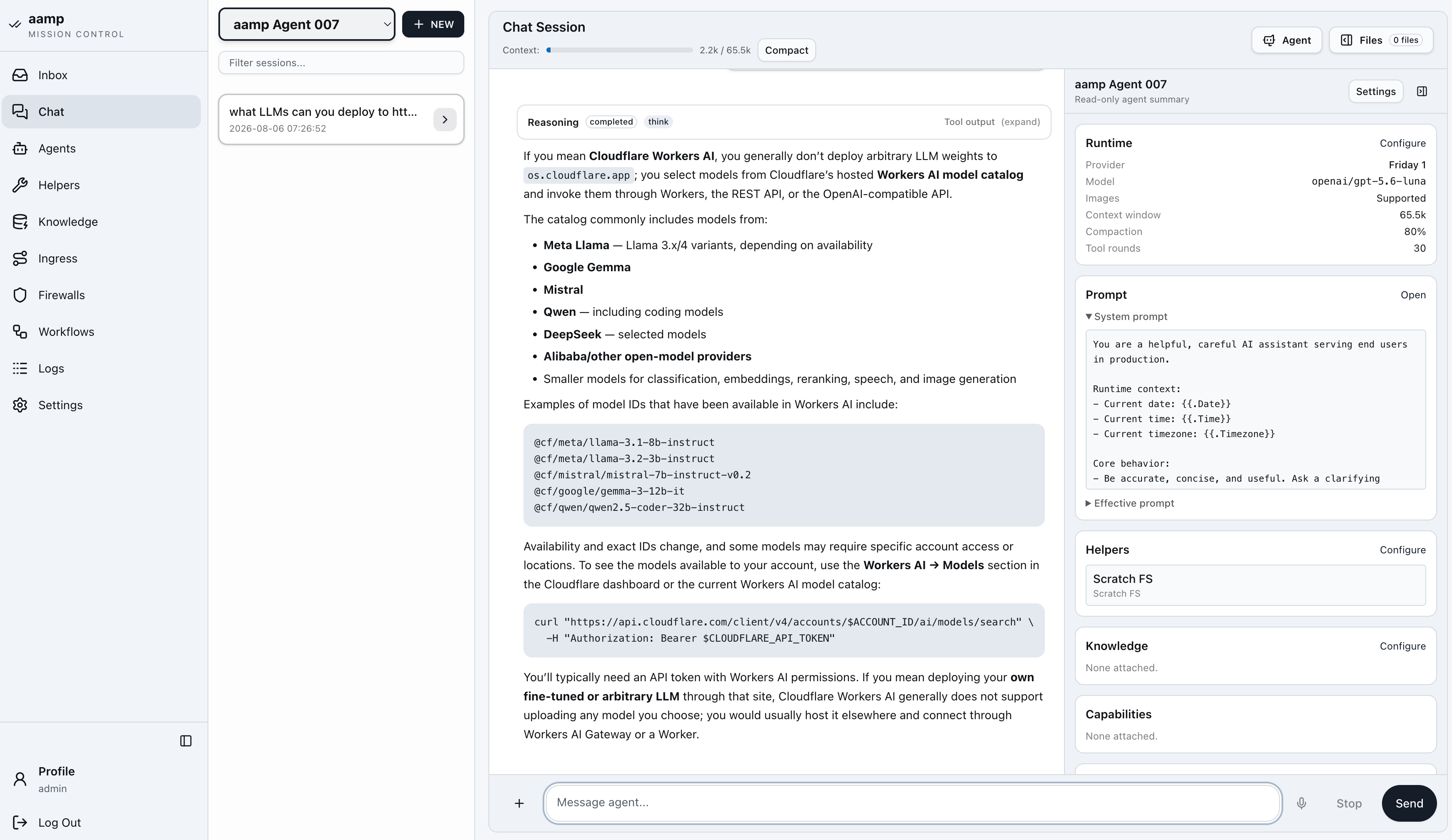Click the Send button
This screenshot has height=840, width=1452.
coord(1409,803)
